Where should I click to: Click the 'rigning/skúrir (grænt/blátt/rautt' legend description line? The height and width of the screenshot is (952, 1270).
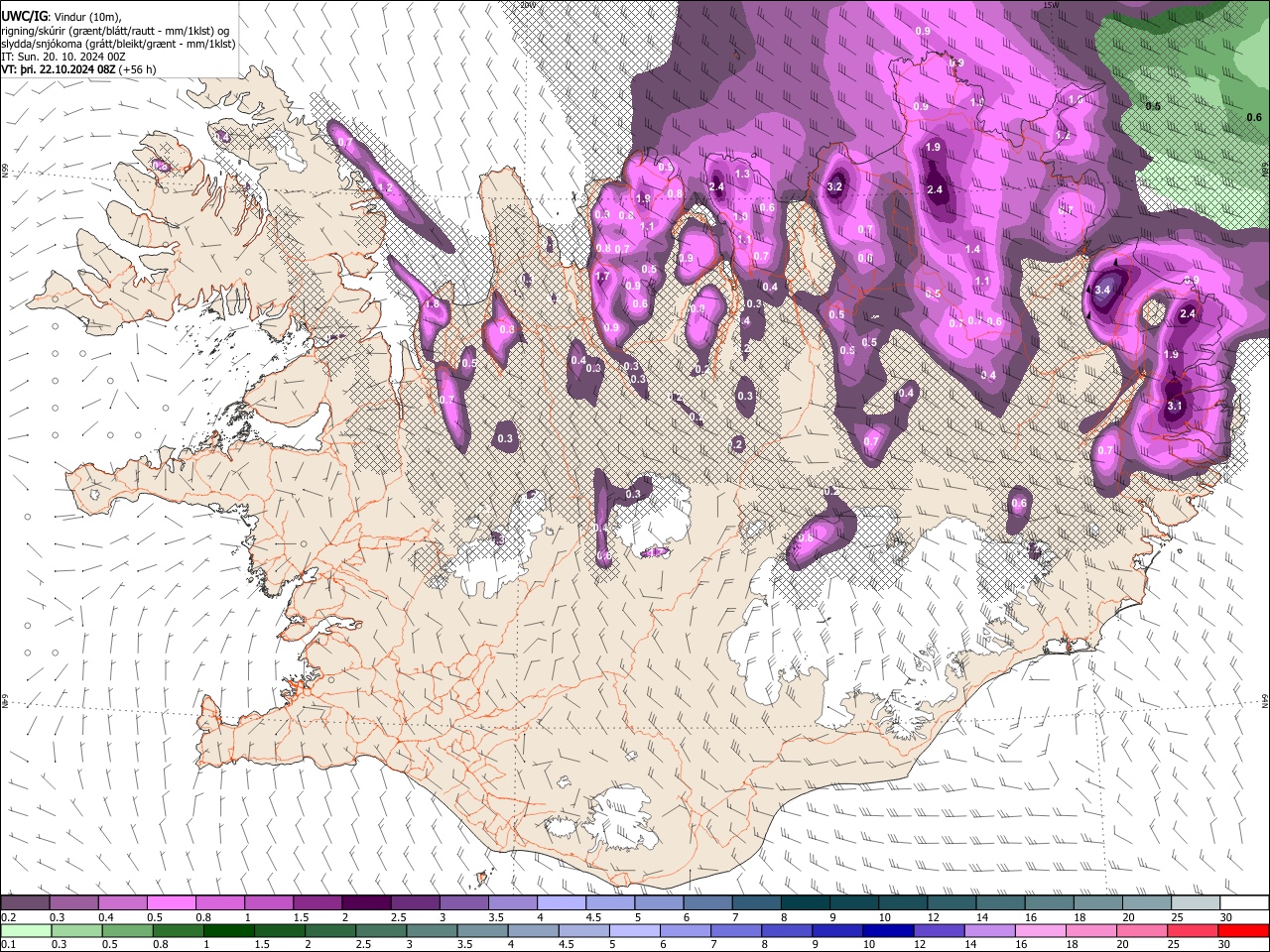[x=115, y=31]
